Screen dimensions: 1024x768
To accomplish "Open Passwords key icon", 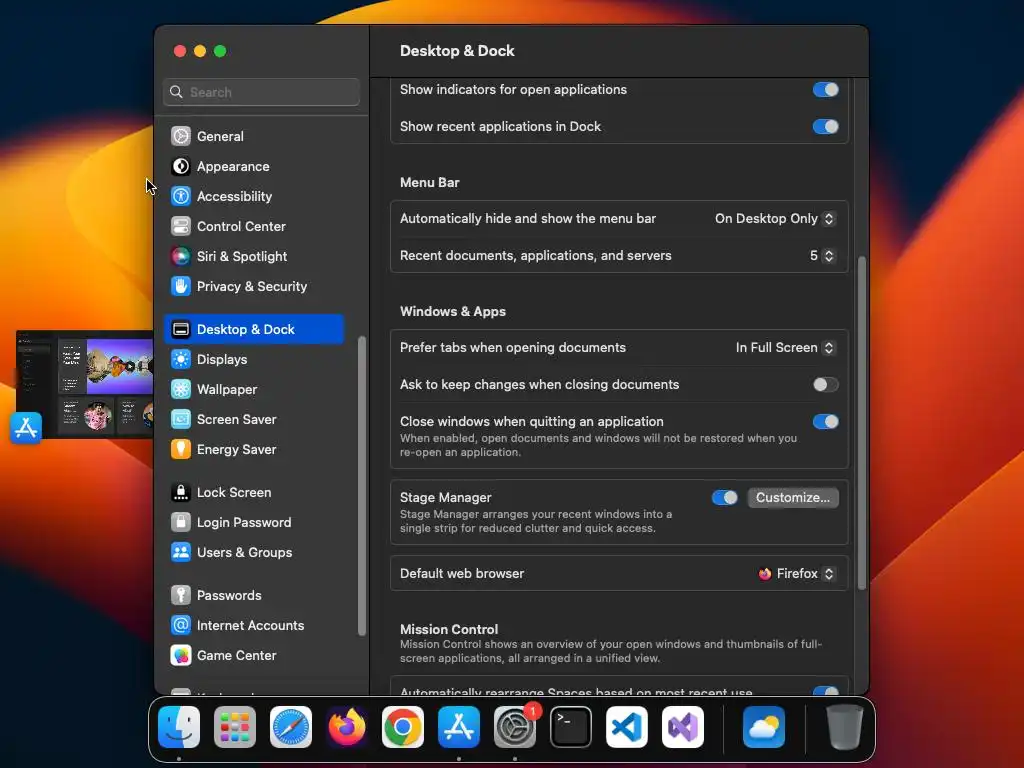I will point(181,596).
